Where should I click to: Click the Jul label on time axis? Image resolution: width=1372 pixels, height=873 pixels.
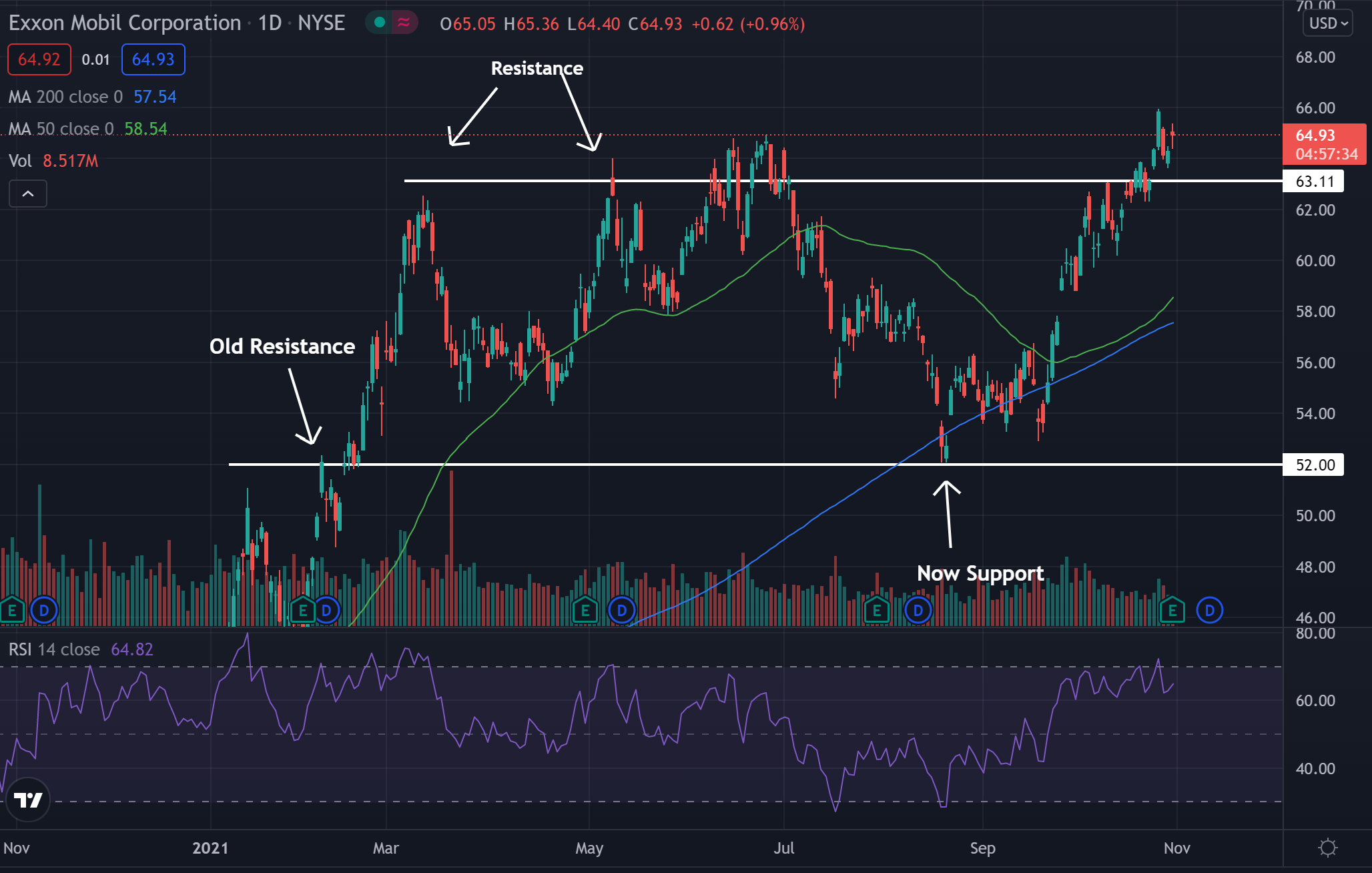[x=784, y=848]
